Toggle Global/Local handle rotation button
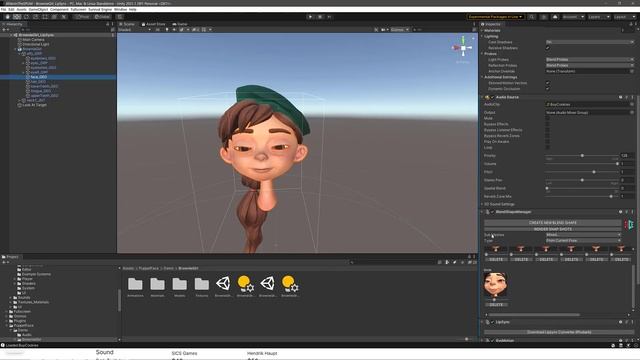The image size is (640, 360). point(102,17)
